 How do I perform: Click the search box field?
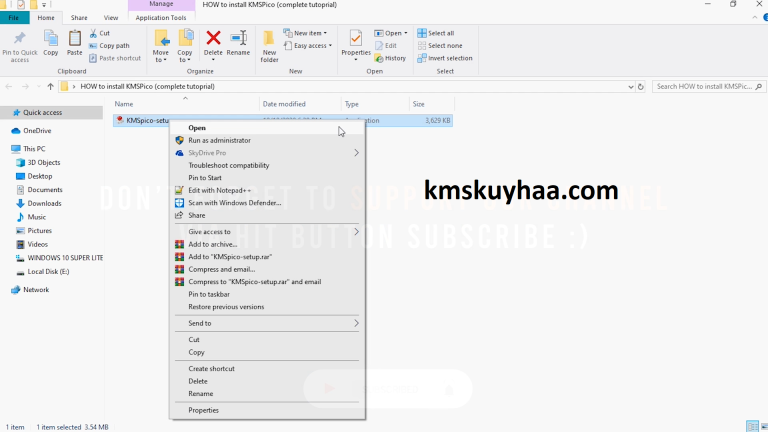[708, 87]
